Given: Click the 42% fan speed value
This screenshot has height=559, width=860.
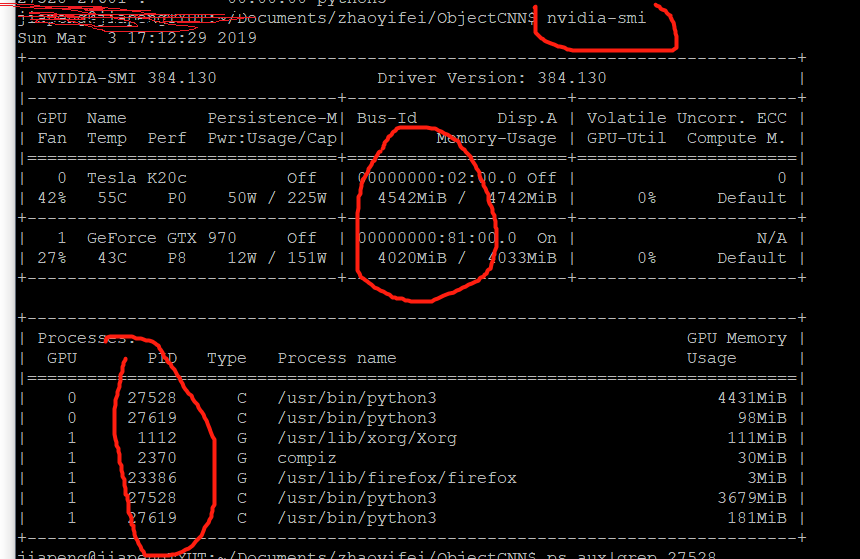Looking at the screenshot, I should pos(52,198).
